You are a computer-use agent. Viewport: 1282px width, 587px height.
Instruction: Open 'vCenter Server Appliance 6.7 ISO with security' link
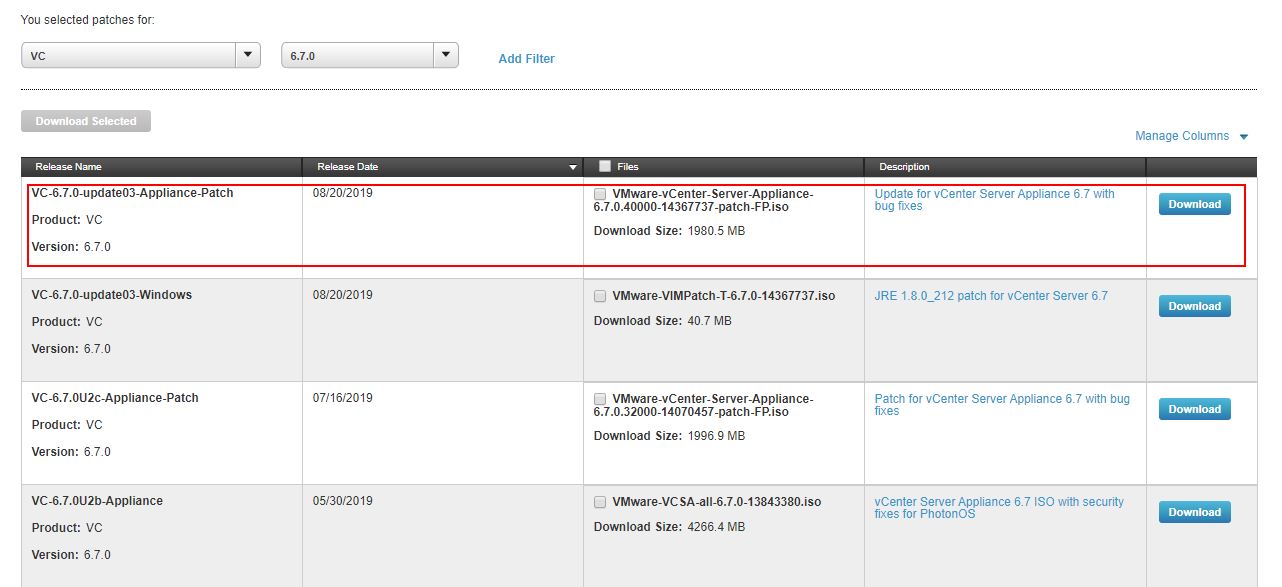[x=999, y=508]
